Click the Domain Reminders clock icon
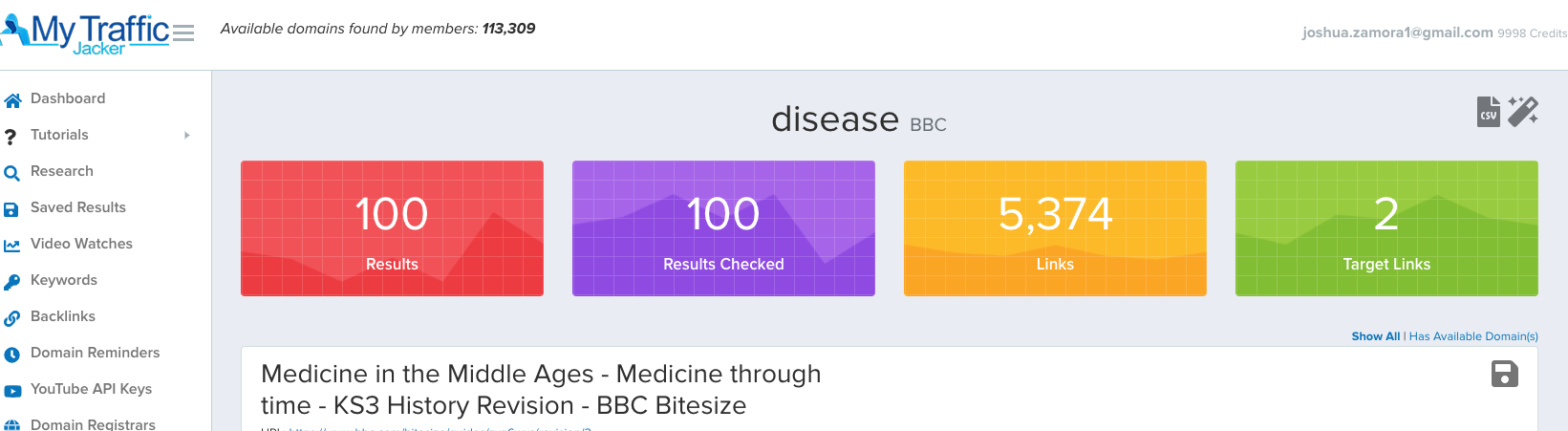This screenshot has height=431, width=1568. point(12,355)
